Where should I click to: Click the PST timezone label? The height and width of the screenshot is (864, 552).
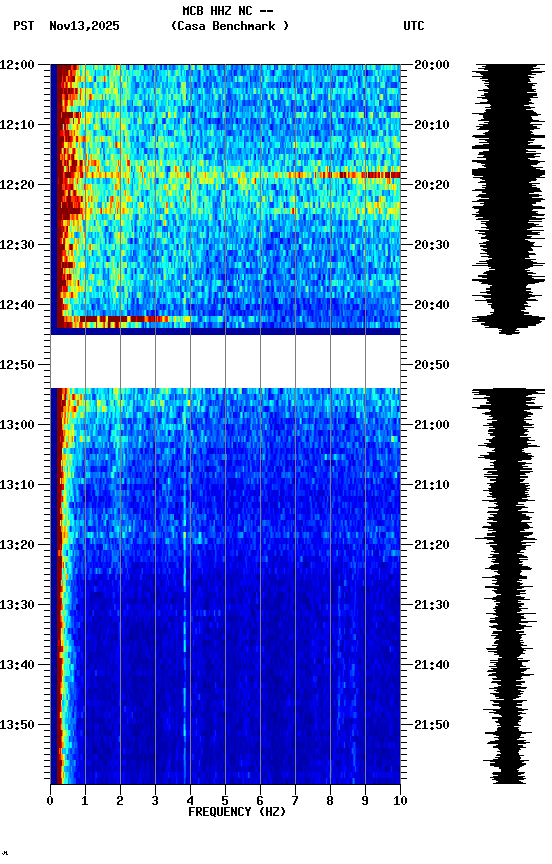[24, 26]
